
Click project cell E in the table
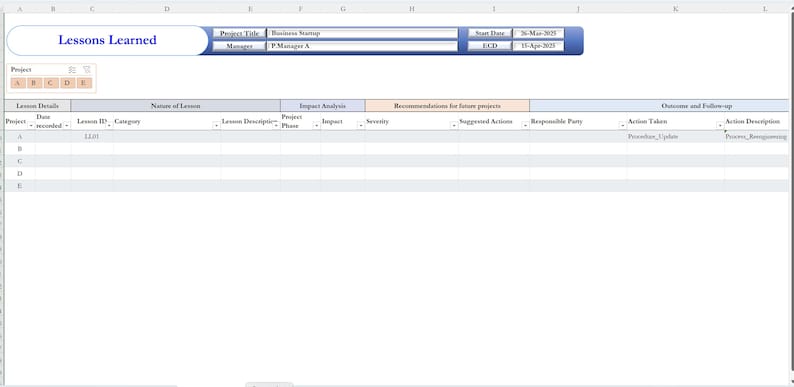pyautogui.click(x=20, y=186)
